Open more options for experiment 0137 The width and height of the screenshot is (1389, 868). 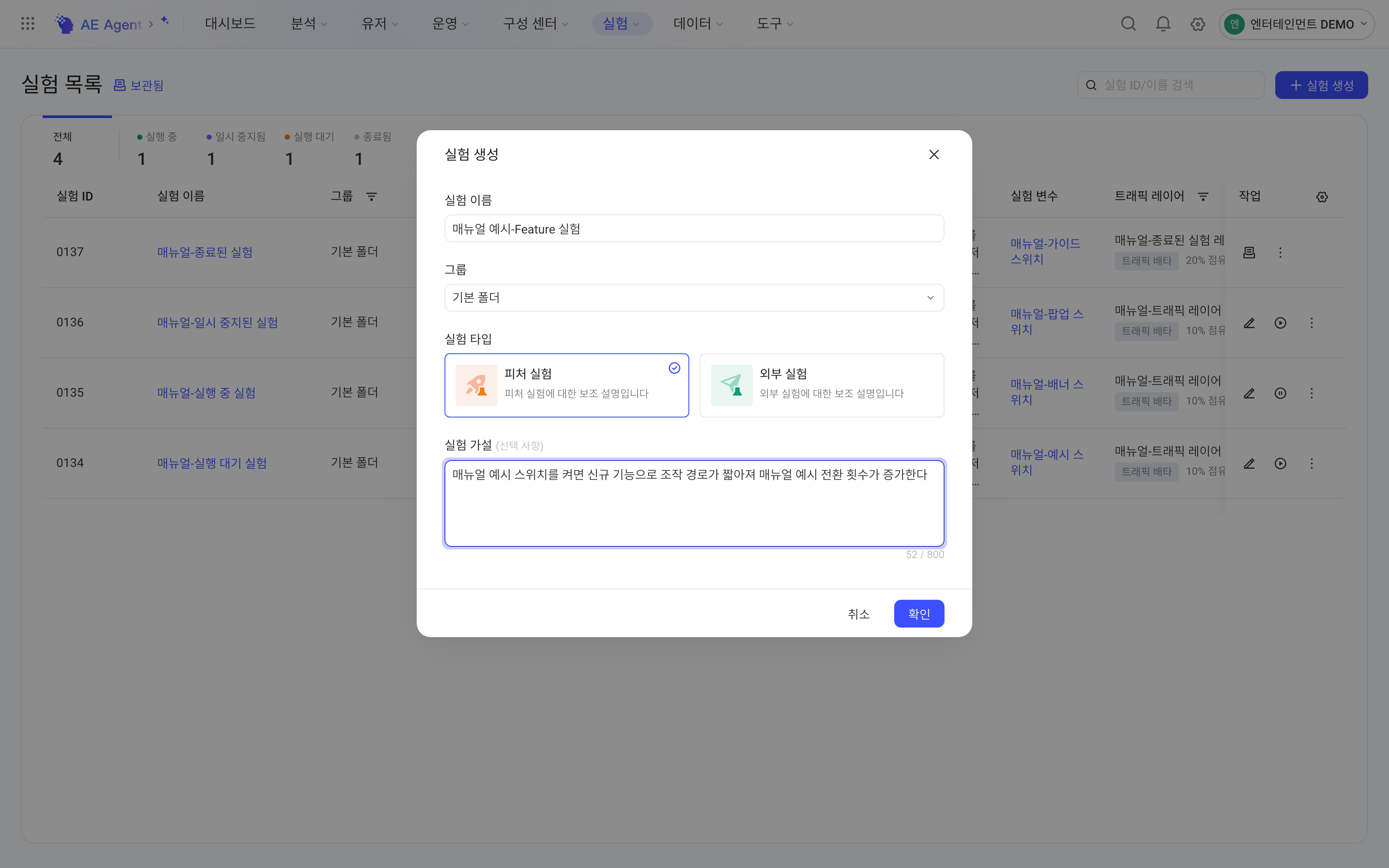coord(1280,253)
